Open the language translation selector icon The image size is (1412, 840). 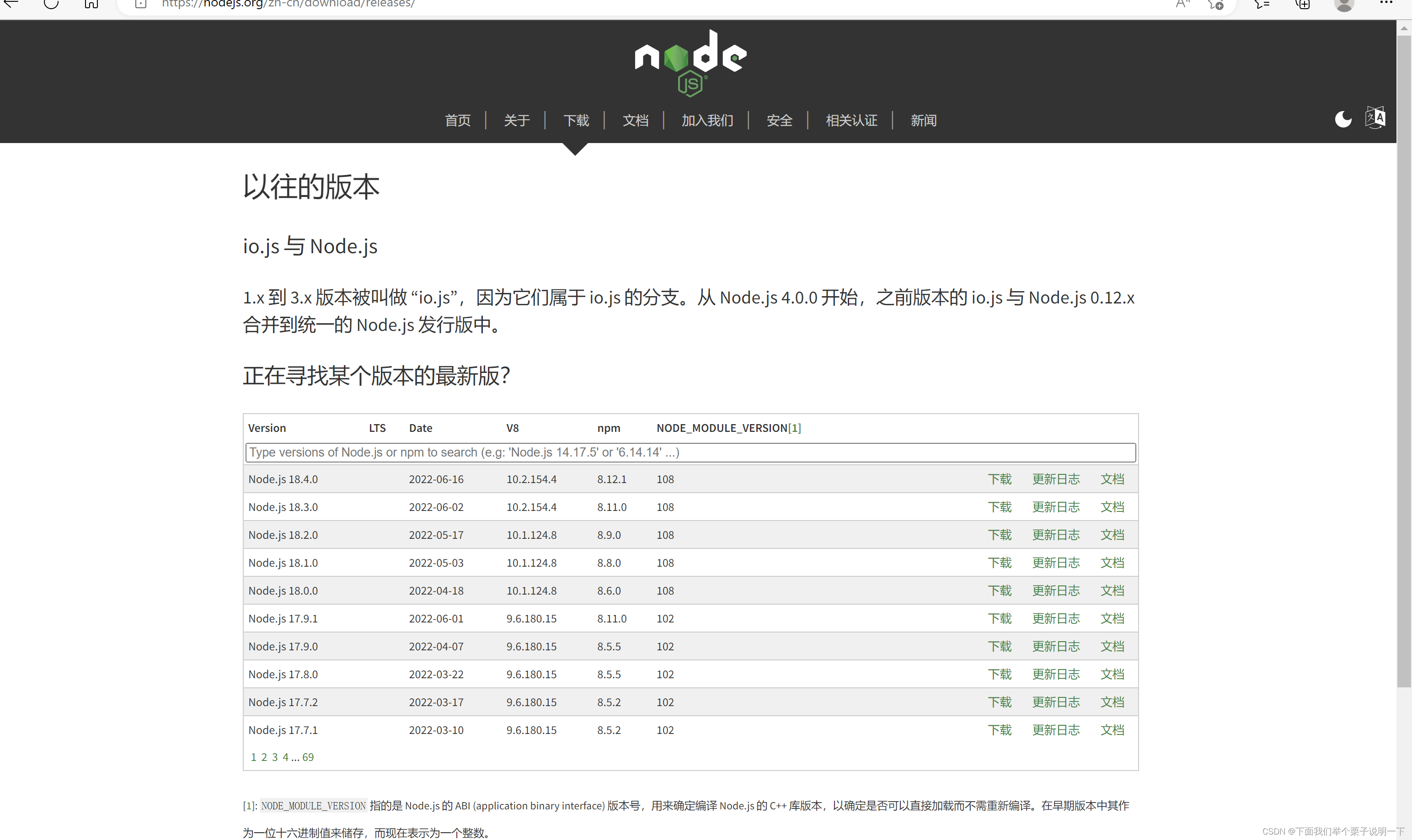pos(1375,118)
